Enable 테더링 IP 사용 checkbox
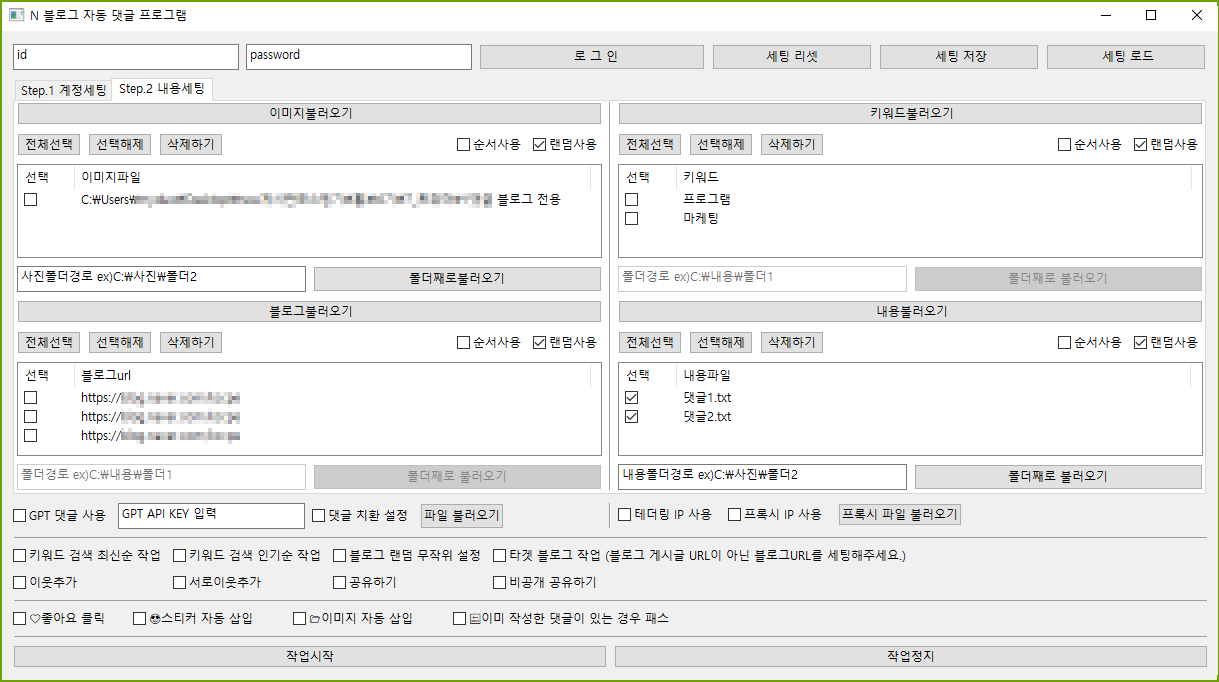Viewport: 1219px width, 682px height. pos(625,515)
